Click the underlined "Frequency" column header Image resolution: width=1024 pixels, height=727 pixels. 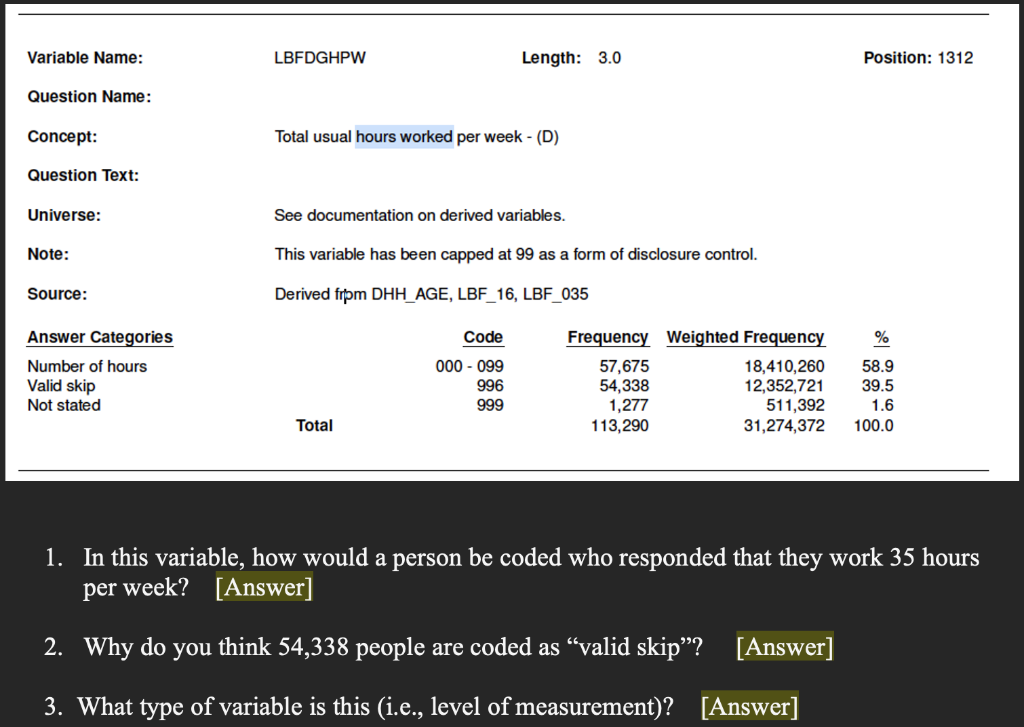coord(607,337)
